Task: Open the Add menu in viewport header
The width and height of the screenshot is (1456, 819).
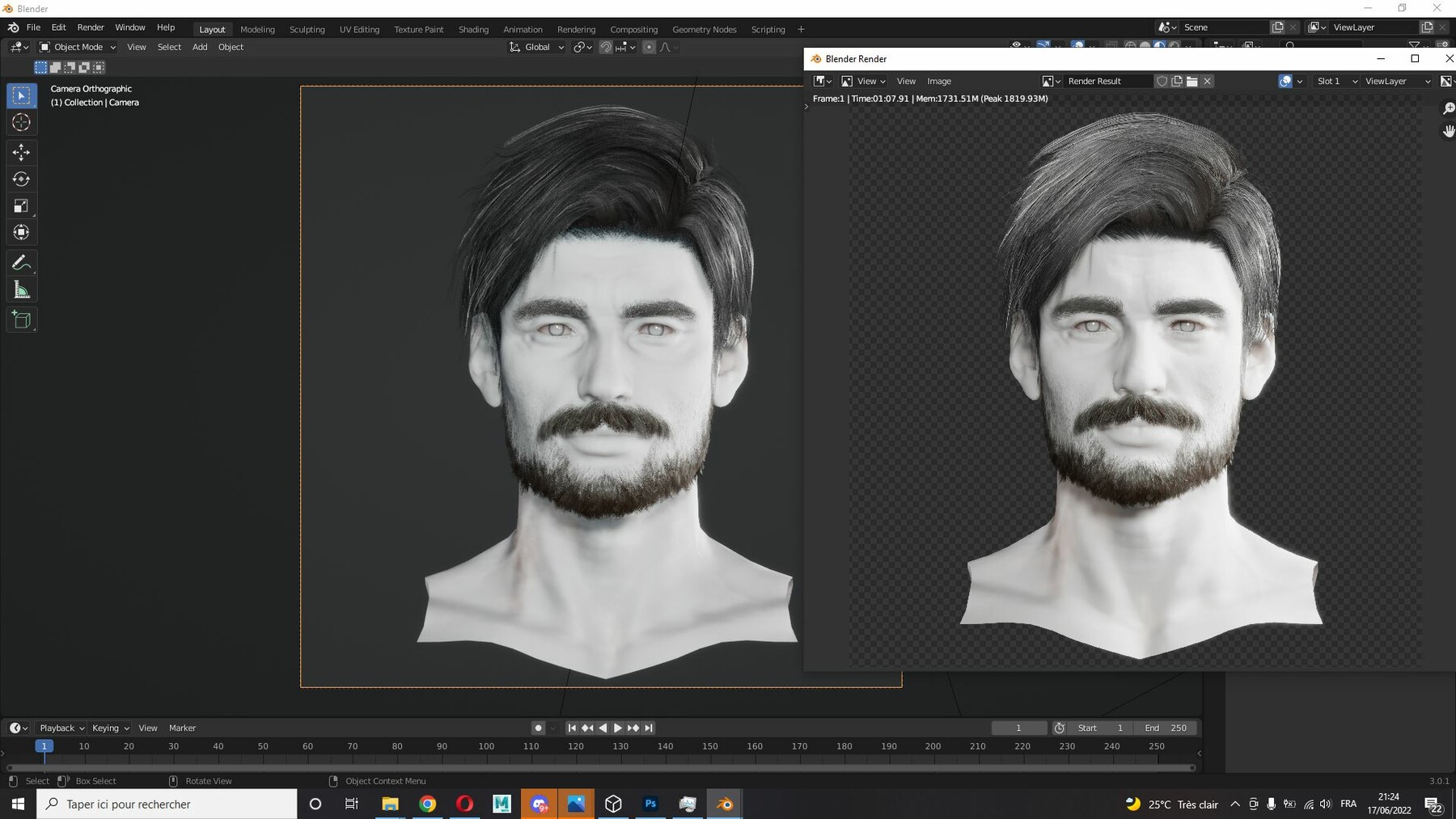Action: (200, 47)
